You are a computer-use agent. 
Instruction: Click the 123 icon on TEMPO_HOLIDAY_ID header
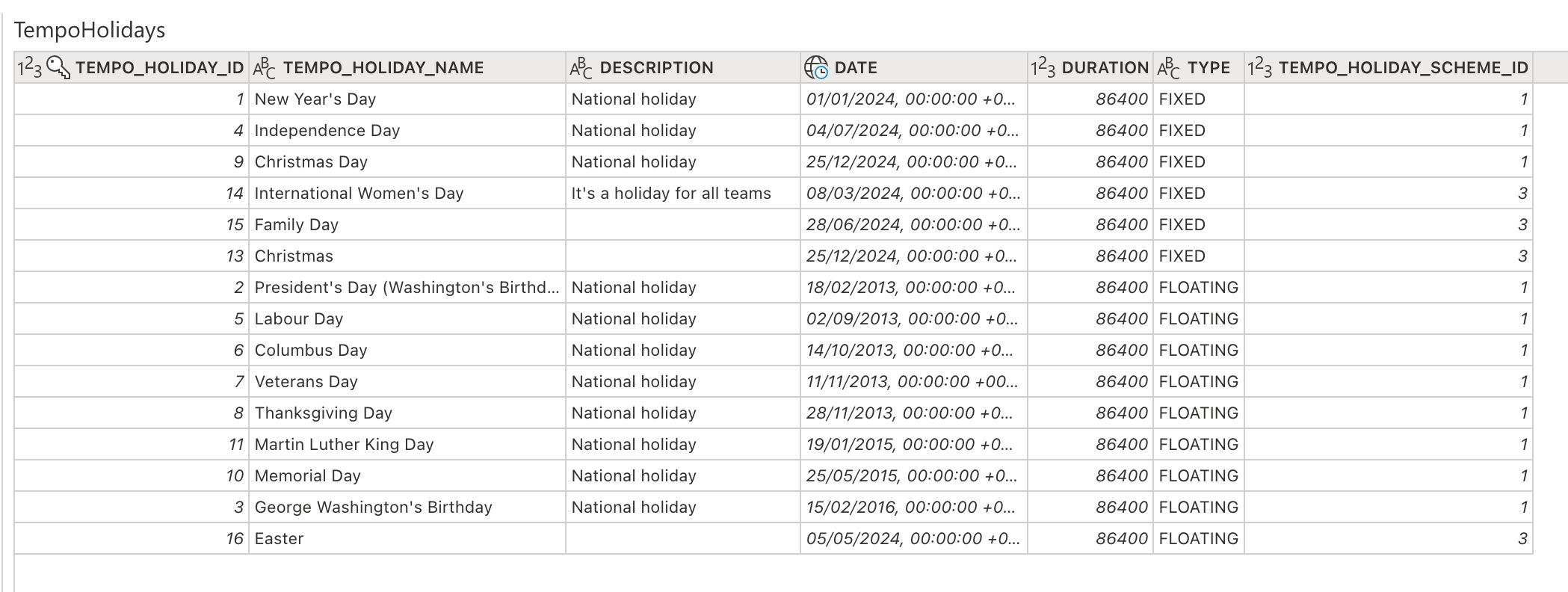point(28,66)
